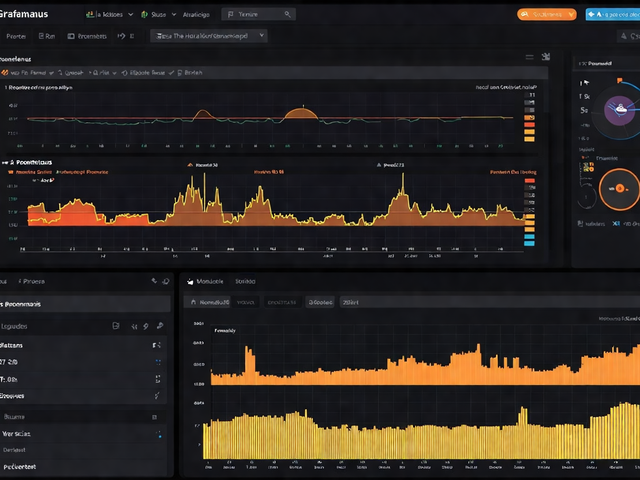Image resolution: width=640 pixels, height=480 pixels.
Task: Click the orange flag marker on the blue gauge
Action: pyautogui.click(x=620, y=80)
